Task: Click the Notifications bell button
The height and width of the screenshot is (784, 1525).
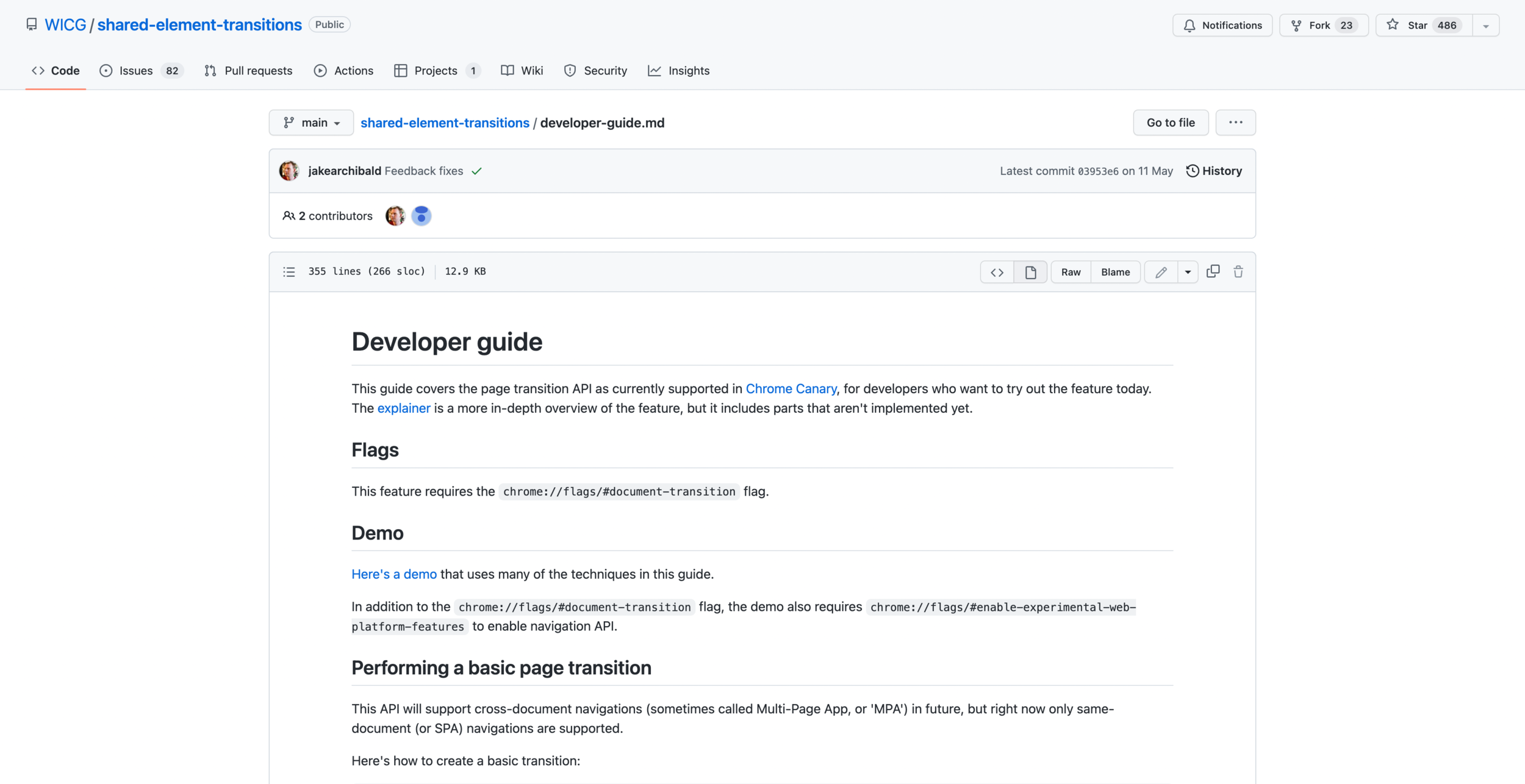Action: coord(1222,25)
